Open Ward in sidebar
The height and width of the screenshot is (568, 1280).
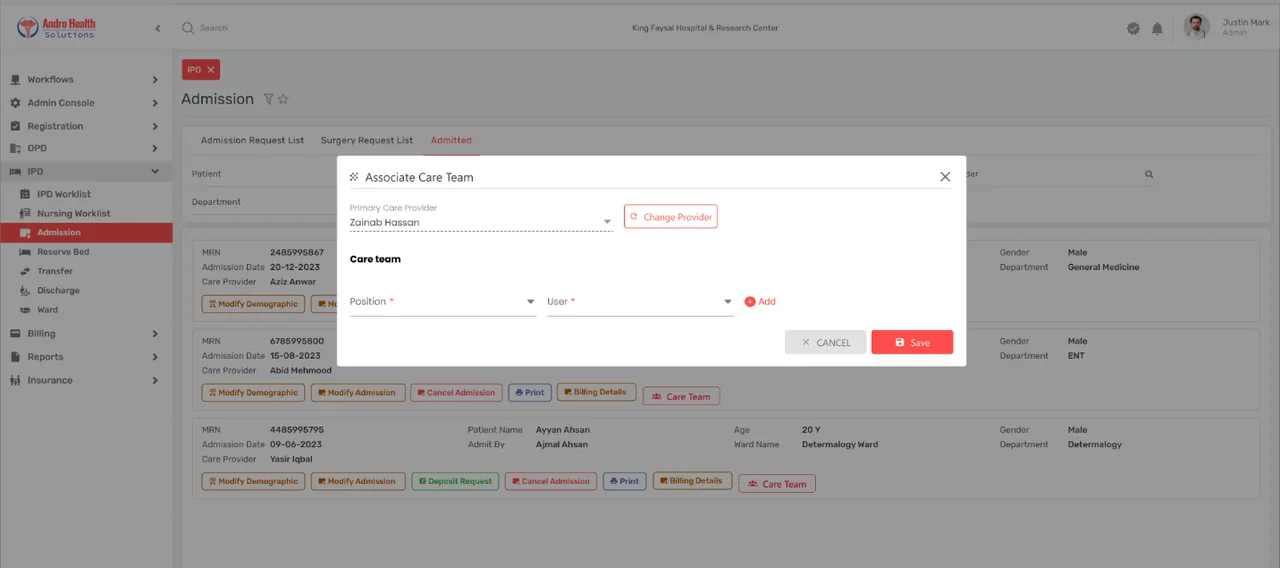pyautogui.click(x=48, y=310)
